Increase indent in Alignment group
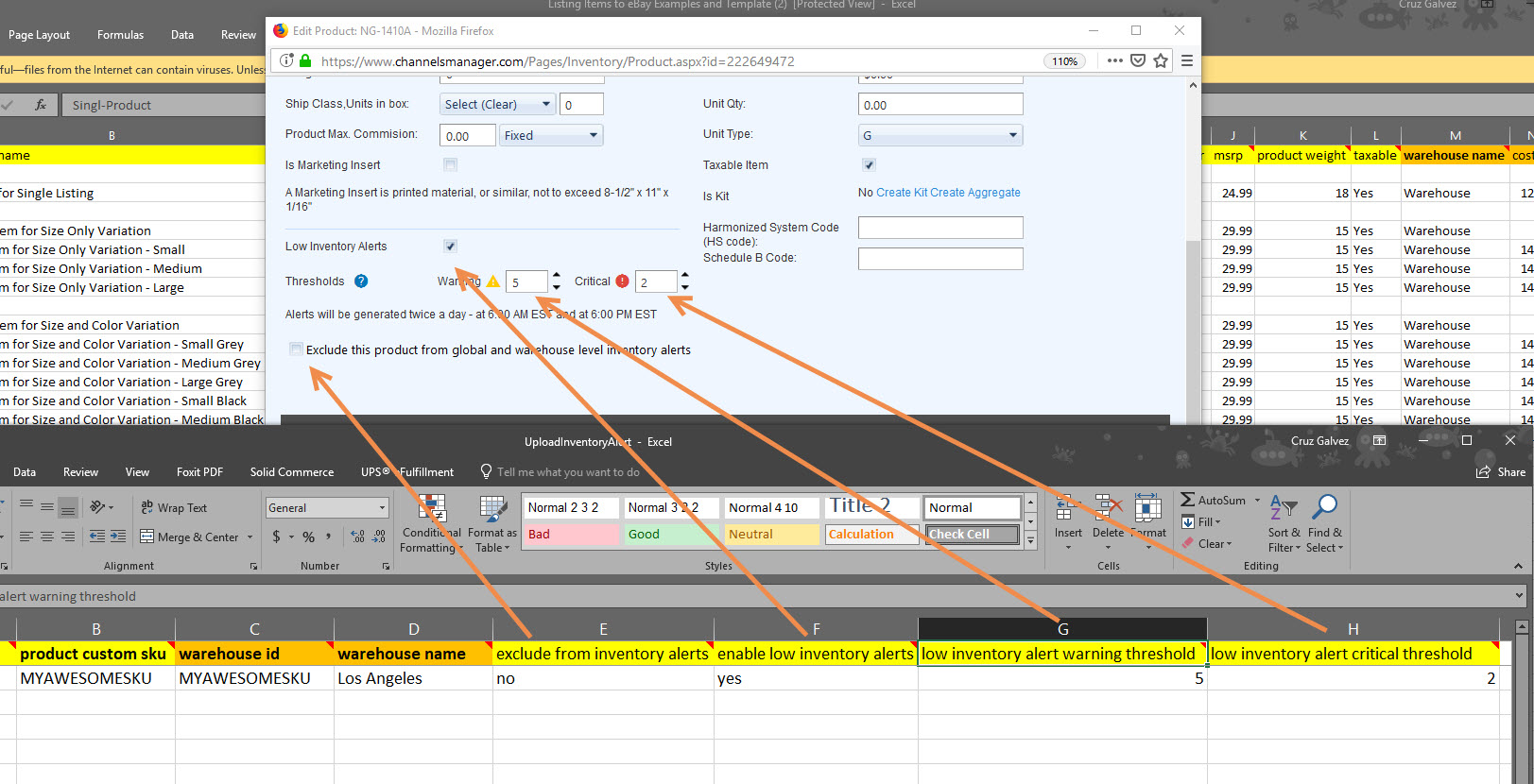This screenshot has width=1534, height=784. point(118,537)
